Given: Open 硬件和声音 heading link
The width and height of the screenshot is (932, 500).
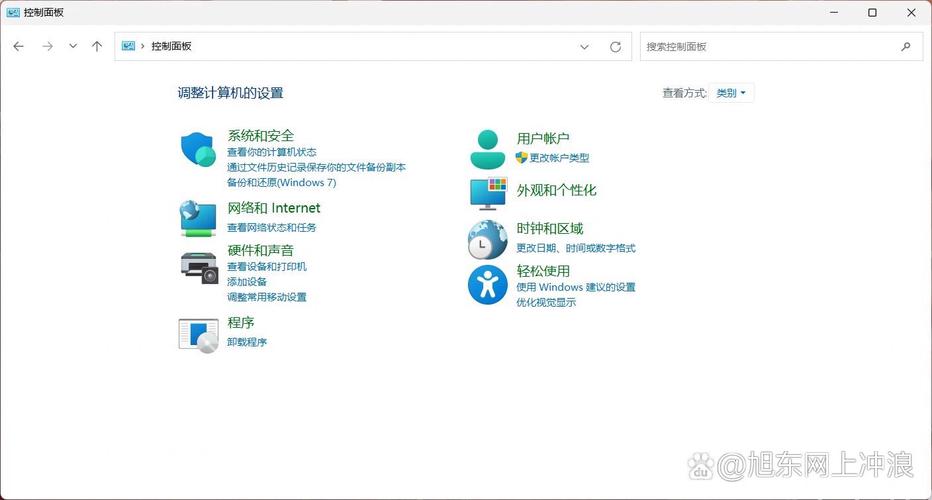Looking at the screenshot, I should (260, 250).
